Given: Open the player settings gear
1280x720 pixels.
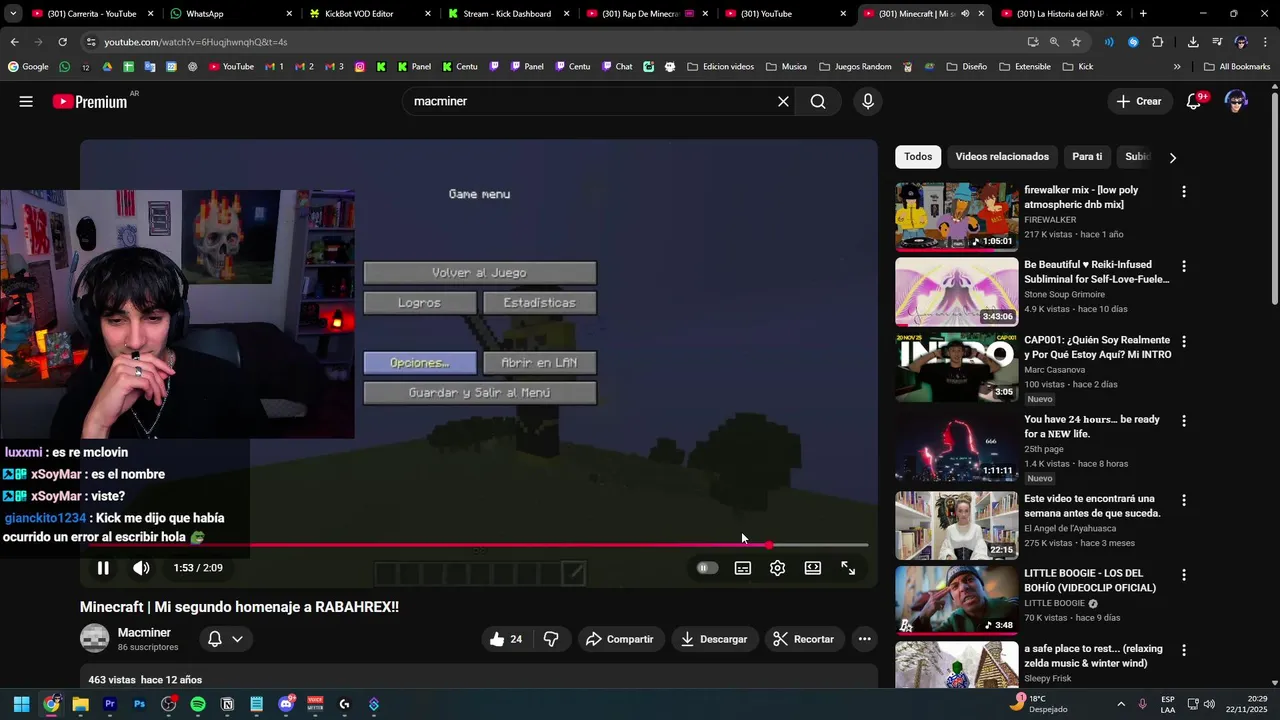Looking at the screenshot, I should pos(777,568).
